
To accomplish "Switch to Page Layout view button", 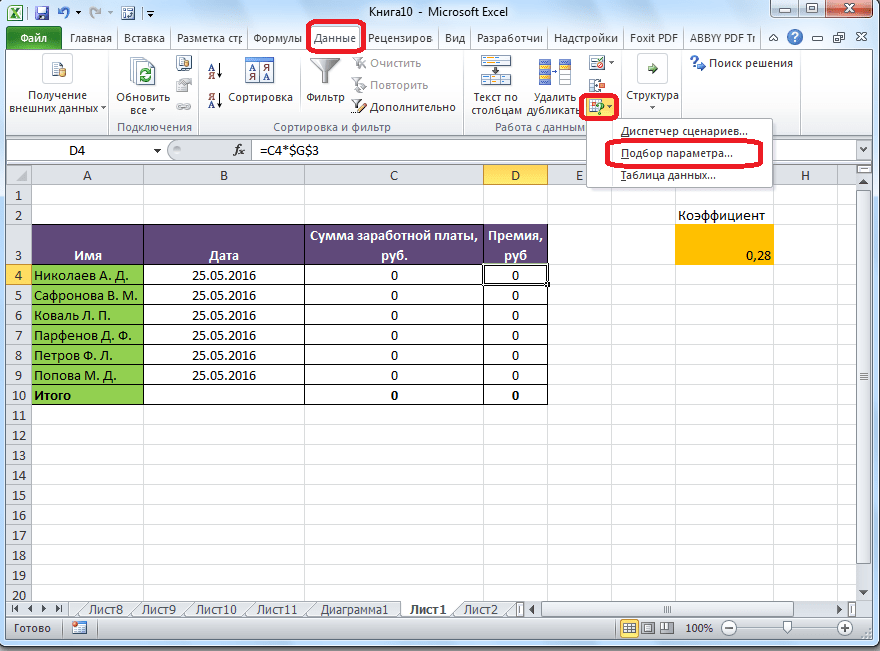I will point(649,628).
